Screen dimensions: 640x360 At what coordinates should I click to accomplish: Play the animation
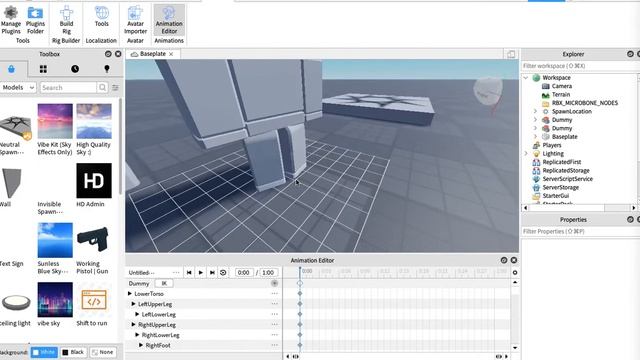(x=201, y=273)
